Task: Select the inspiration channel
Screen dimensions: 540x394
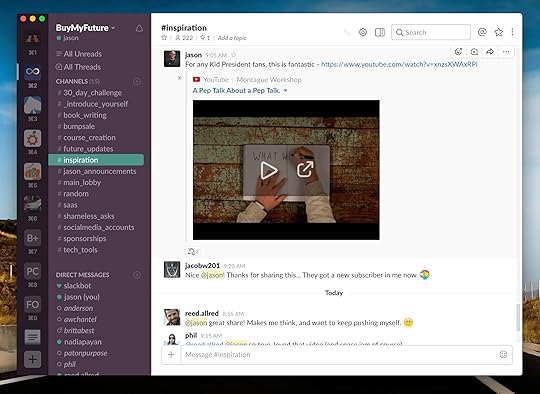Action: click(96, 160)
